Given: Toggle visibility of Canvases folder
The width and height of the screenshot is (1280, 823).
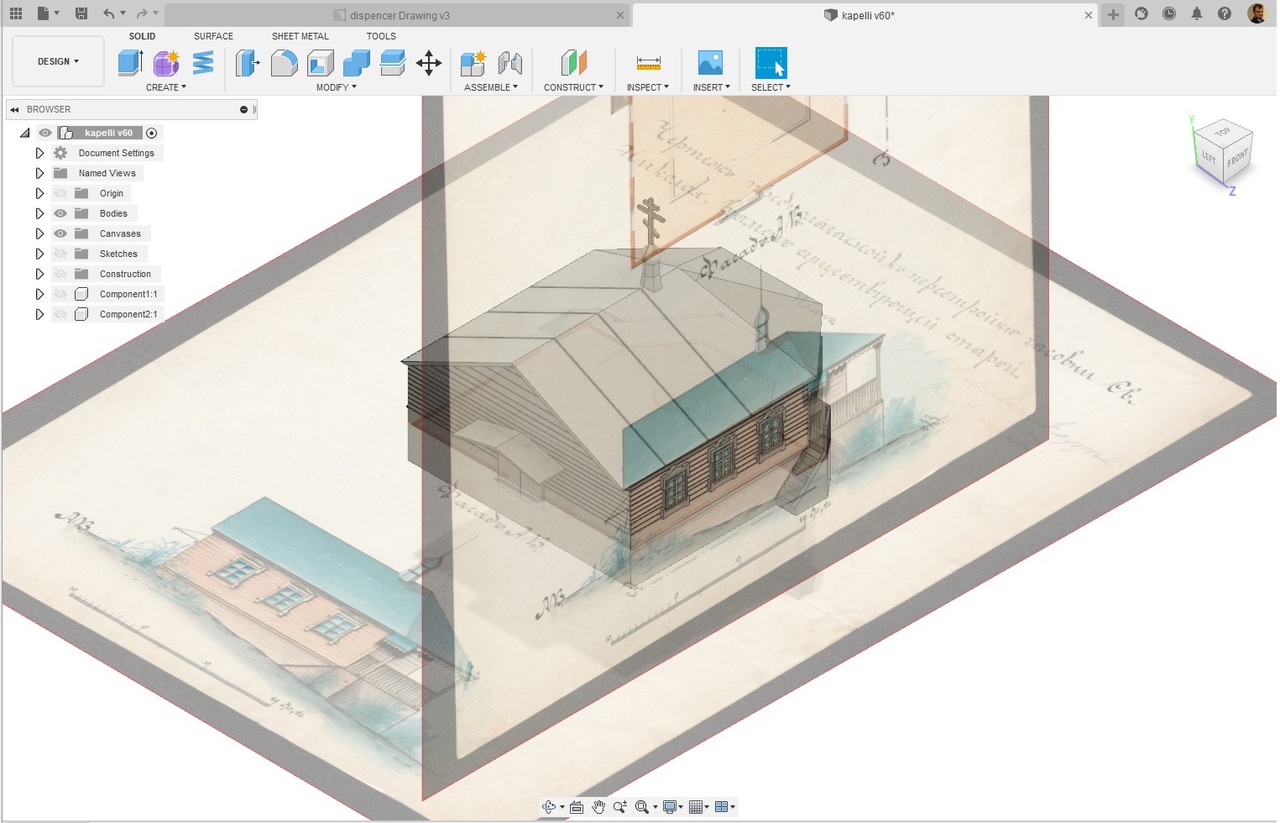Looking at the screenshot, I should 60,233.
